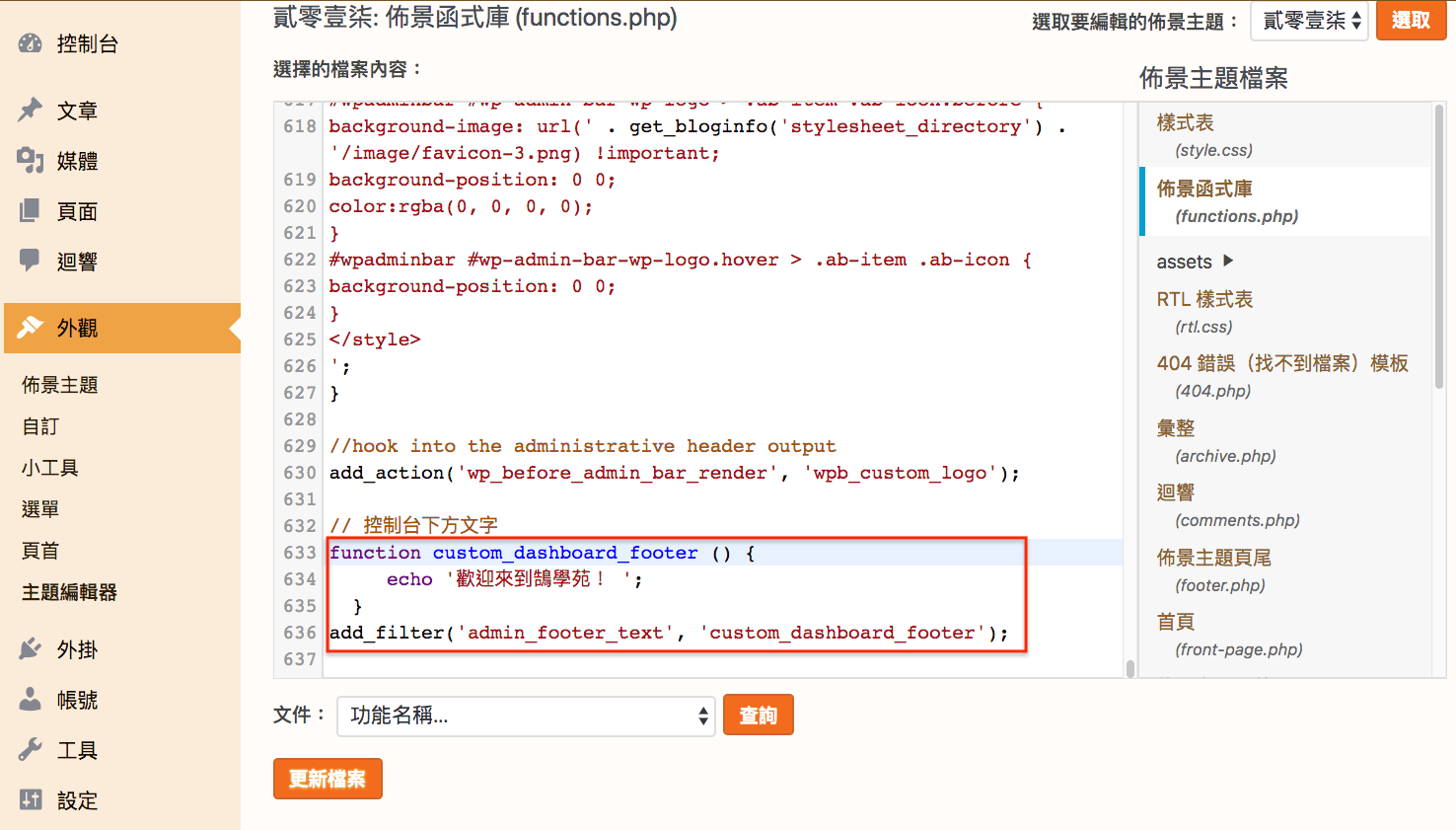Viewport: 1456px width, 830px height.
Task: Click the 工具 wrench icon
Action: [x=31, y=749]
